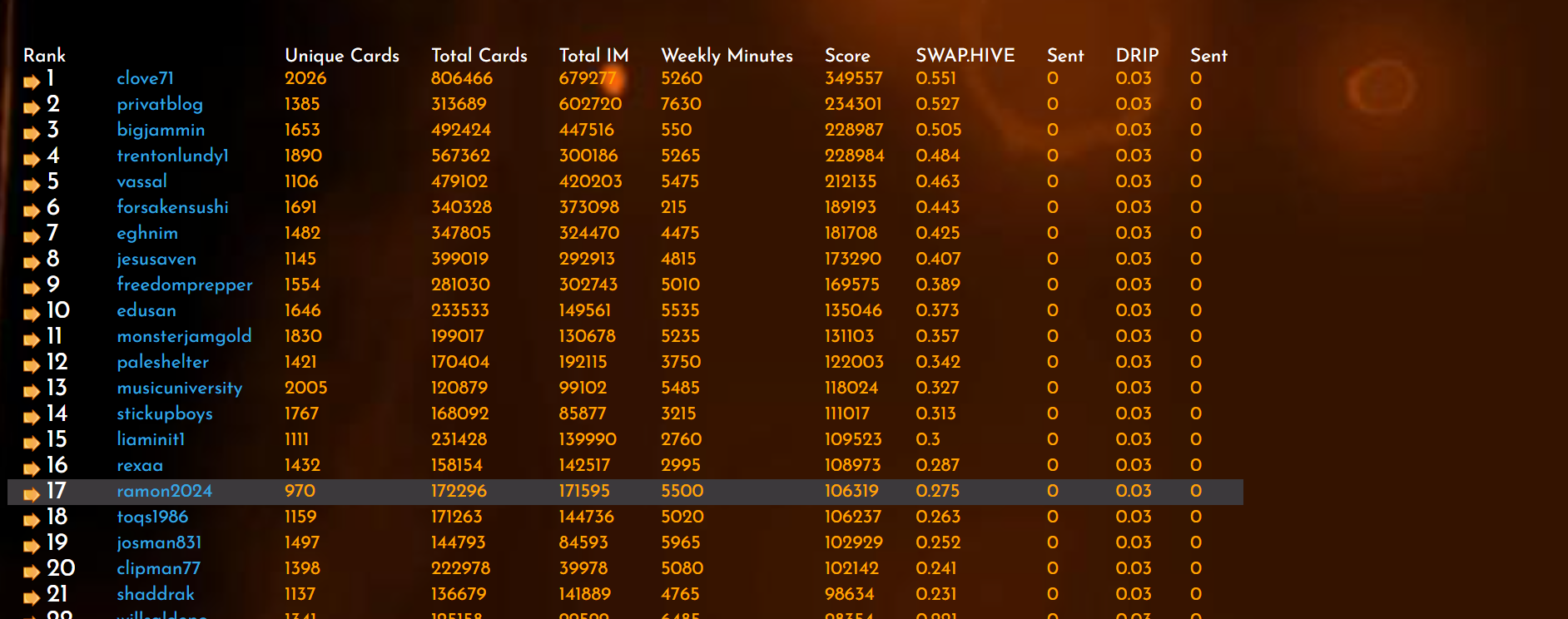1568x619 pixels.
Task: Open eghnim's player profile link
Action: pyautogui.click(x=147, y=234)
